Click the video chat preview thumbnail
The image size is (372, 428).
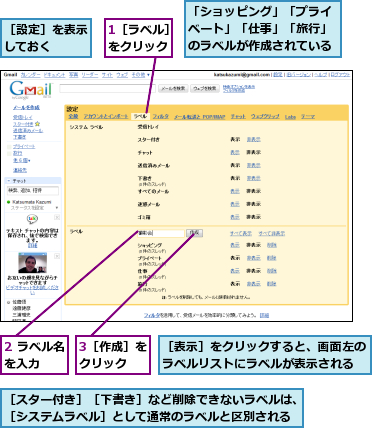point(32,263)
